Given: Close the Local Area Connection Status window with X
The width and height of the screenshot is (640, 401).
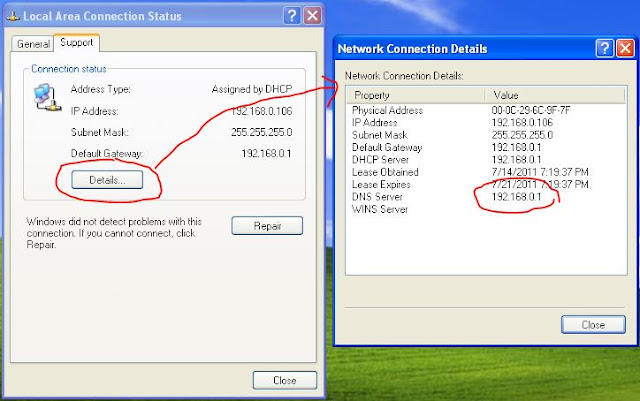Looking at the screenshot, I should click(313, 16).
